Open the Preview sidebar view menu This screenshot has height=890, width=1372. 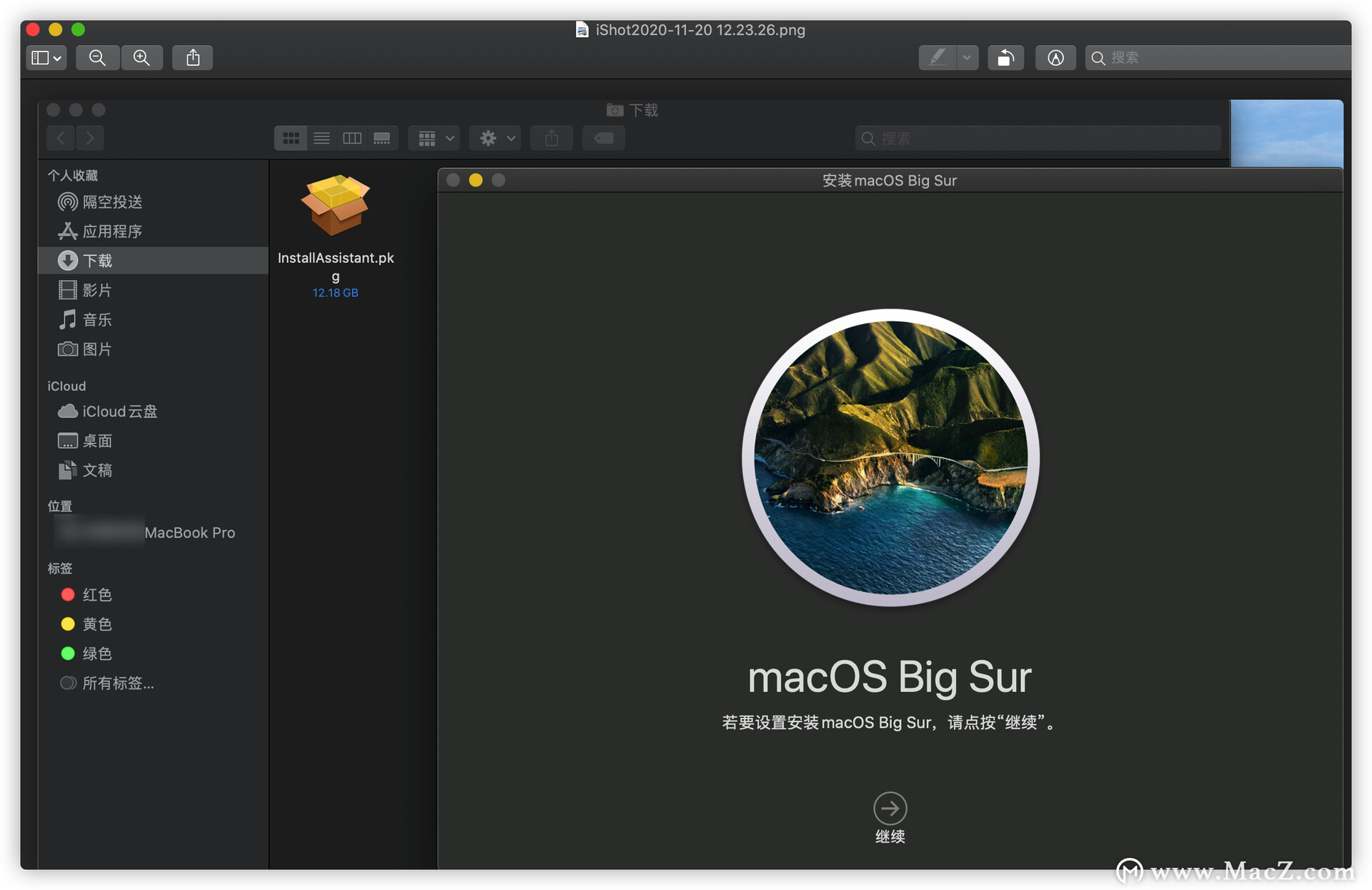[x=46, y=58]
